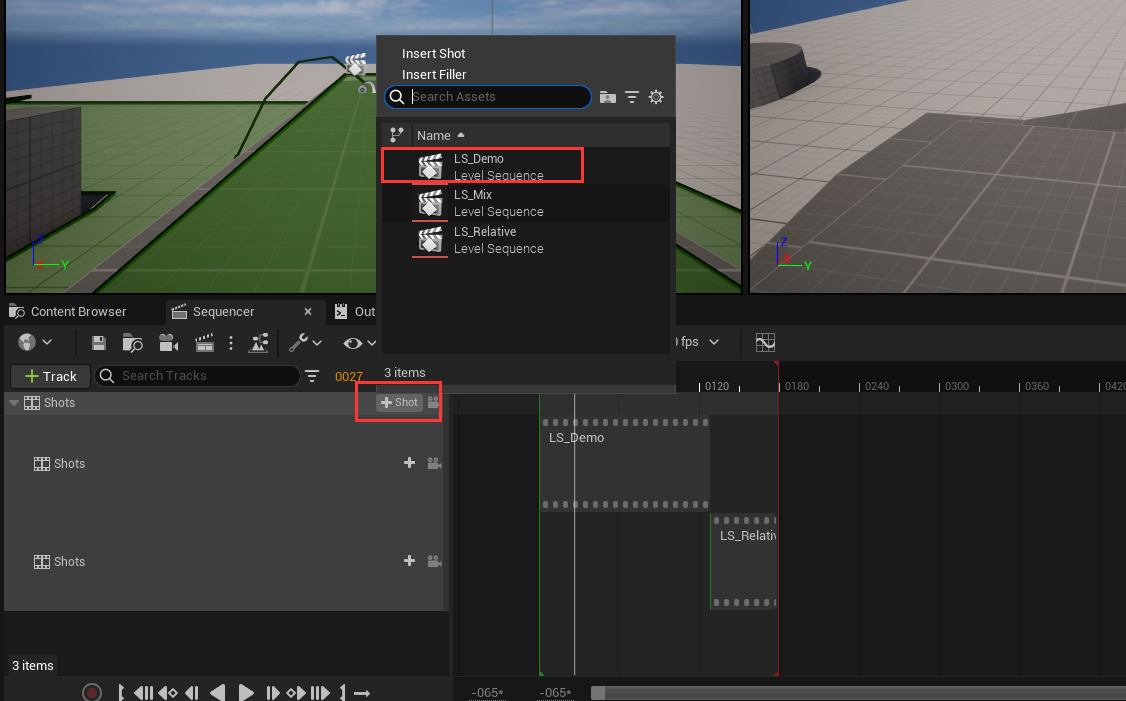
Task: Click the track filter icon beside Search Tracks
Action: click(x=313, y=376)
